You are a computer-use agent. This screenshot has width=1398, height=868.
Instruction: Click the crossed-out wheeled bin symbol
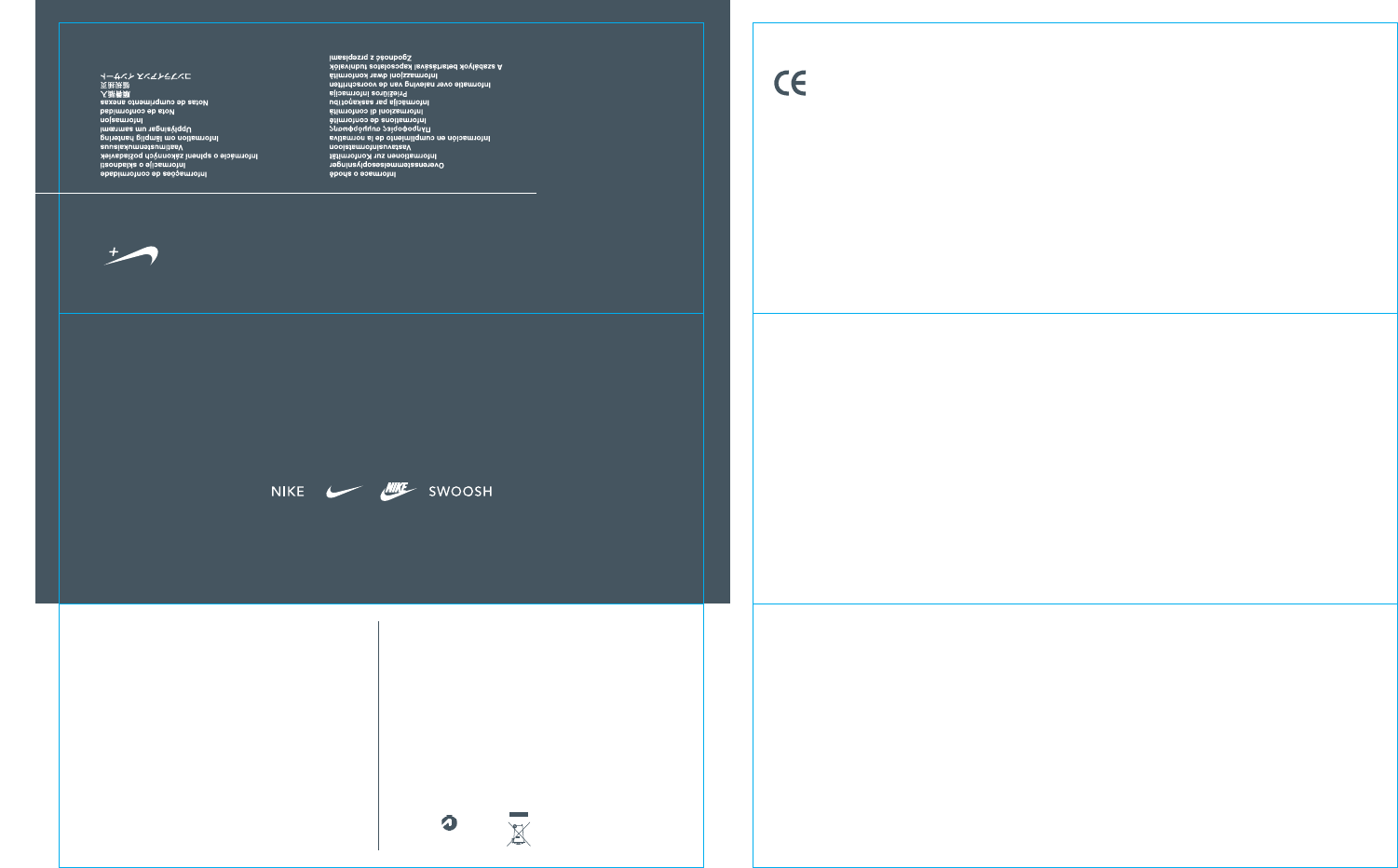519,829
